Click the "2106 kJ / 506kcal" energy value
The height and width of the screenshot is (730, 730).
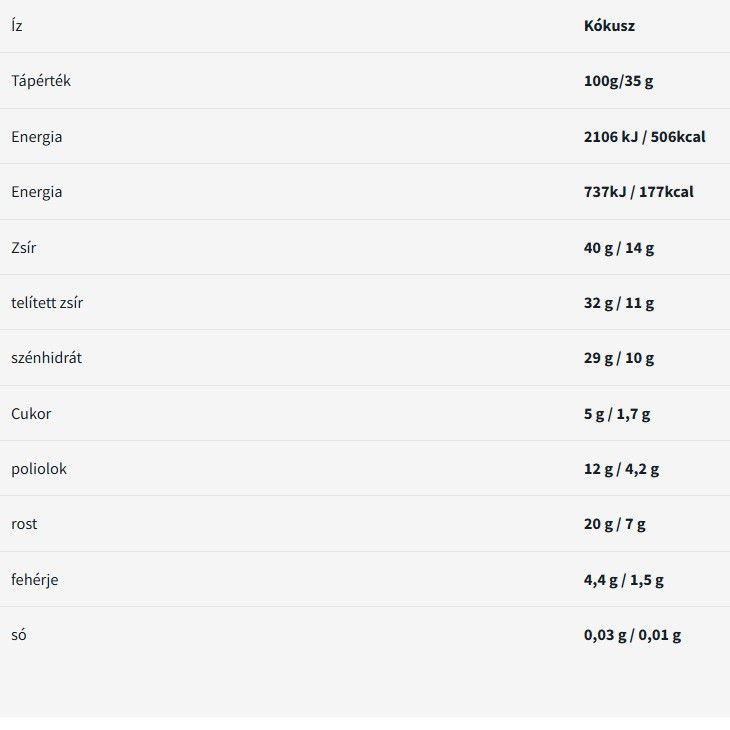pos(644,137)
